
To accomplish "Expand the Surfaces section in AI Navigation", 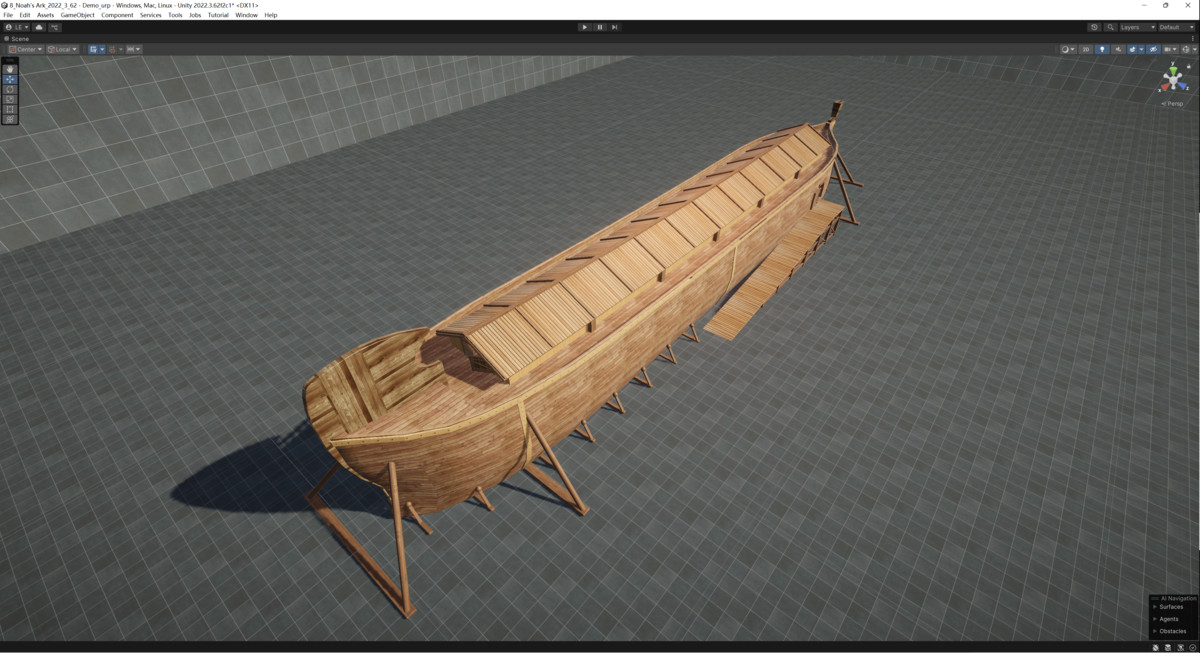I will 1170,607.
